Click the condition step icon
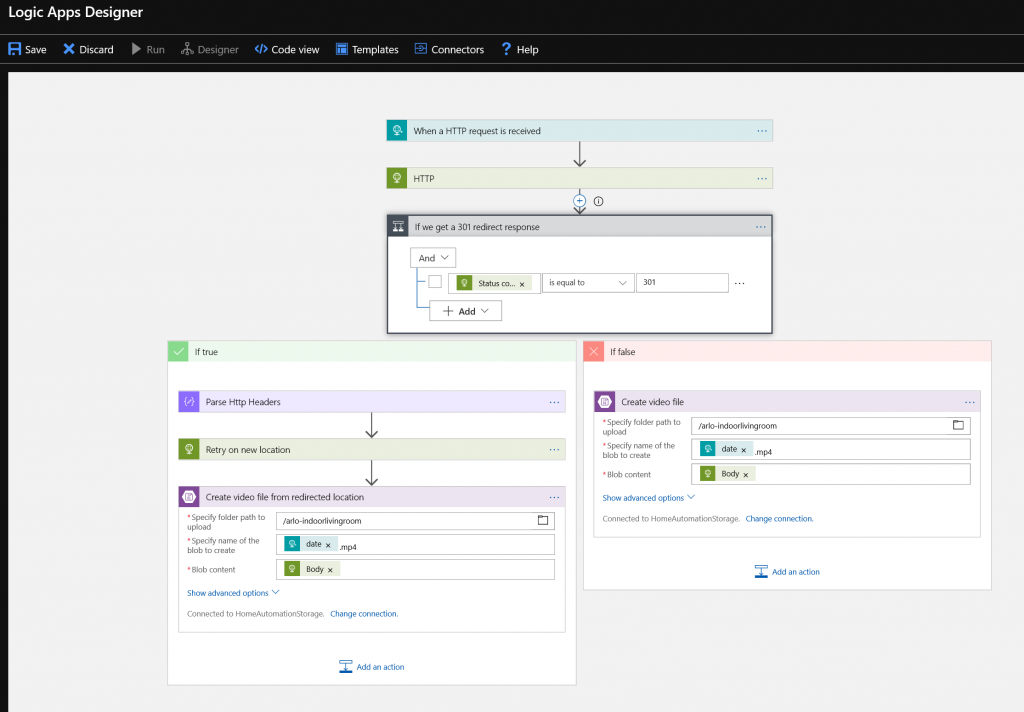This screenshot has width=1024, height=712. coord(398,227)
